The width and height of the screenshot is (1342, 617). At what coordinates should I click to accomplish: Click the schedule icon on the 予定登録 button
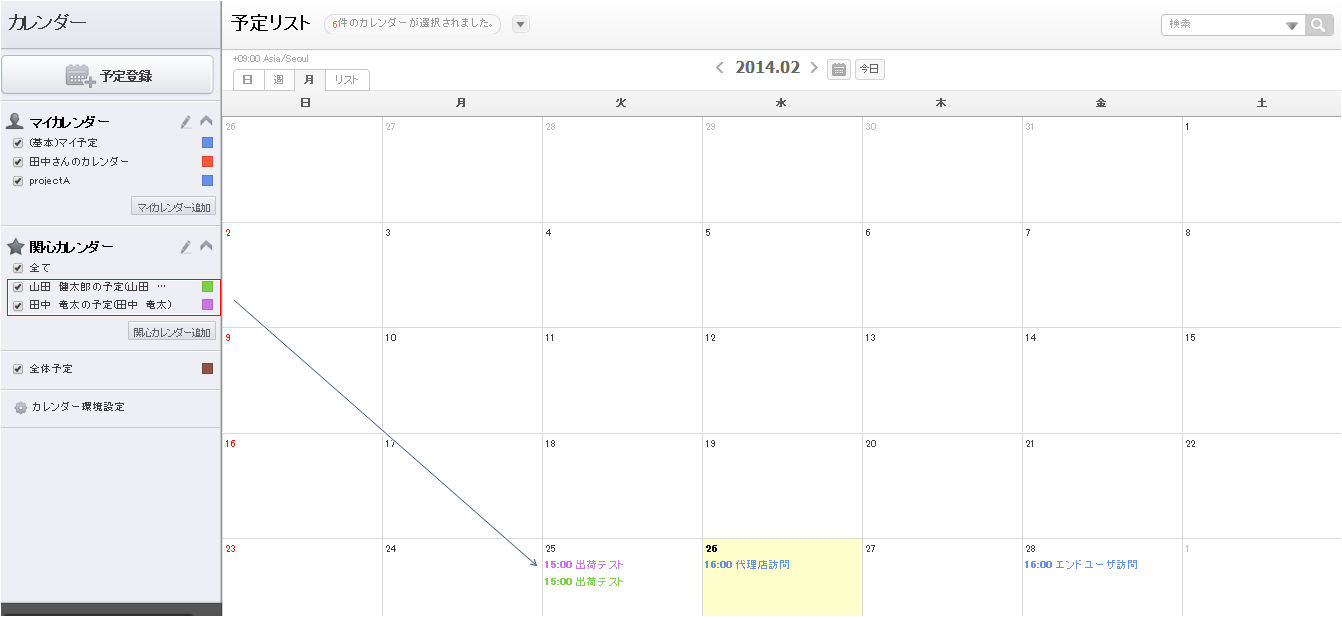coord(80,75)
